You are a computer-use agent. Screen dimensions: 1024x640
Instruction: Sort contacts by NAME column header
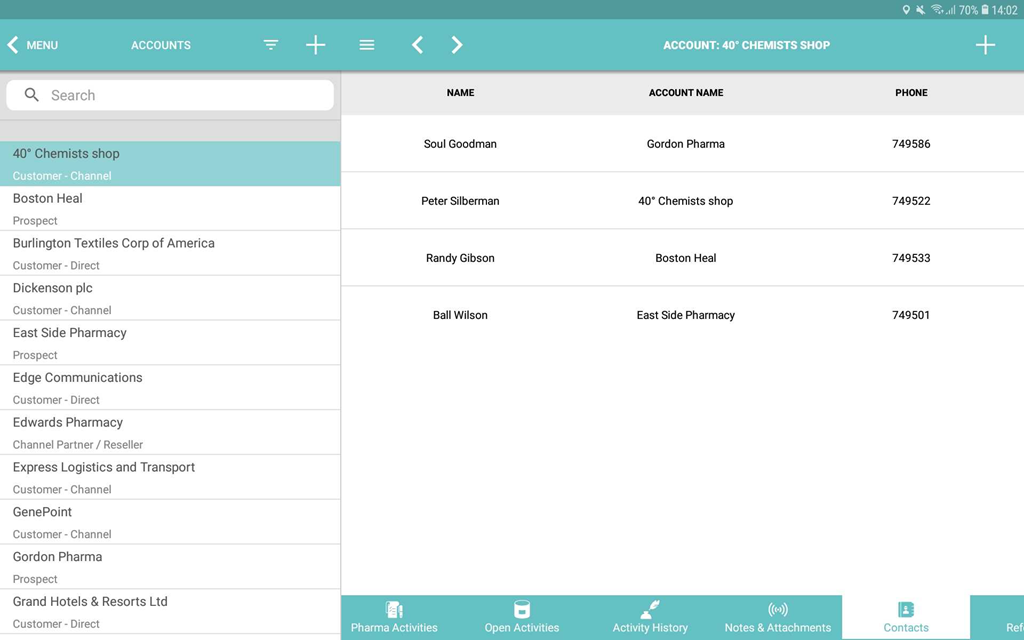[460, 93]
